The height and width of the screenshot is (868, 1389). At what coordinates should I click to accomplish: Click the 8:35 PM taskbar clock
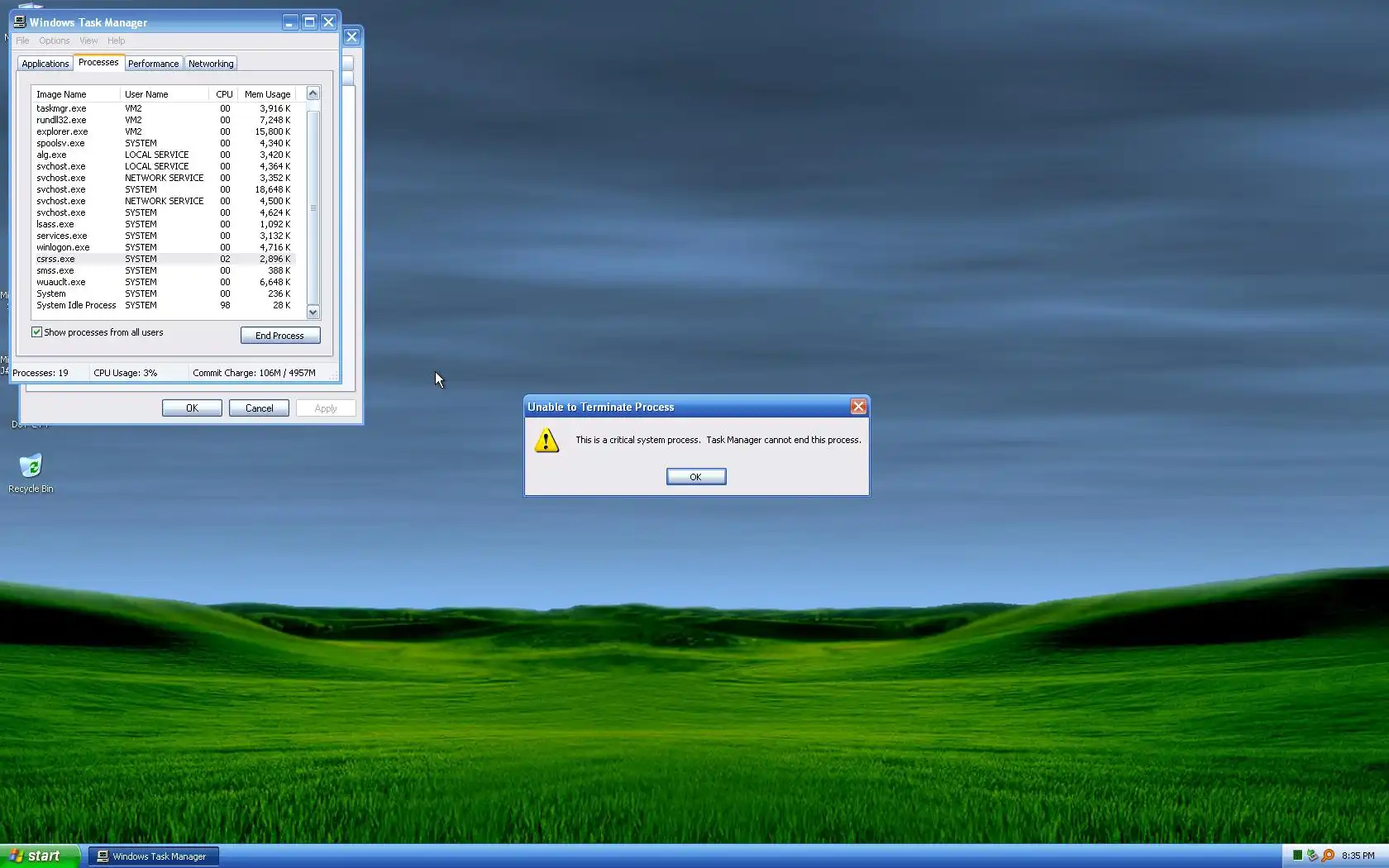tap(1358, 856)
